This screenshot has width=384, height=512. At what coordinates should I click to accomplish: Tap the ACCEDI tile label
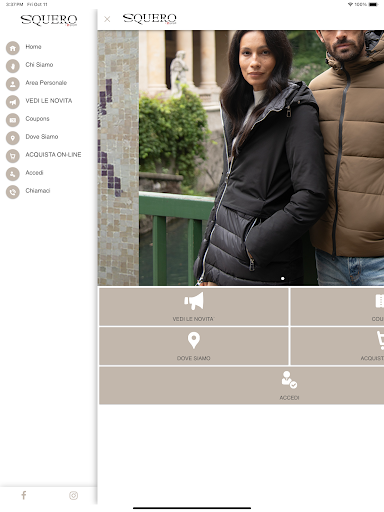289,398
